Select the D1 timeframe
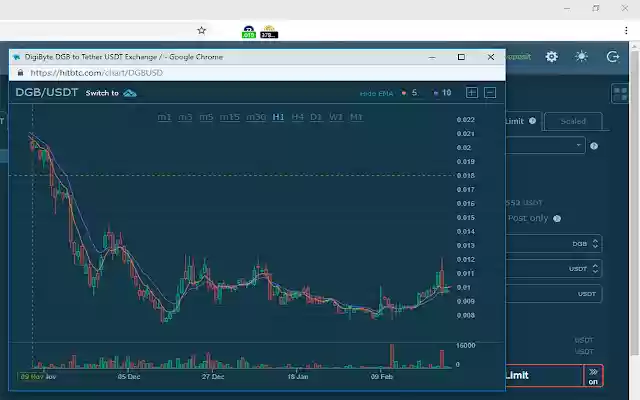 pos(316,117)
